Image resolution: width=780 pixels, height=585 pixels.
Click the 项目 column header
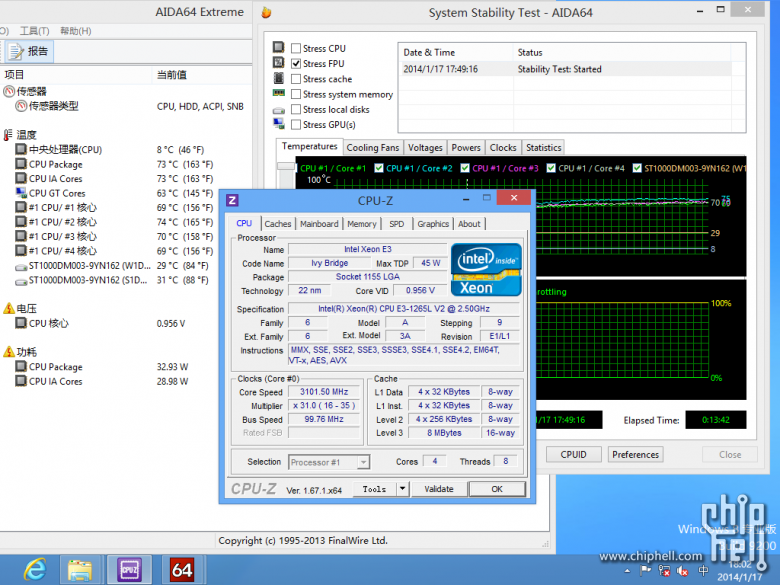pos(76,75)
